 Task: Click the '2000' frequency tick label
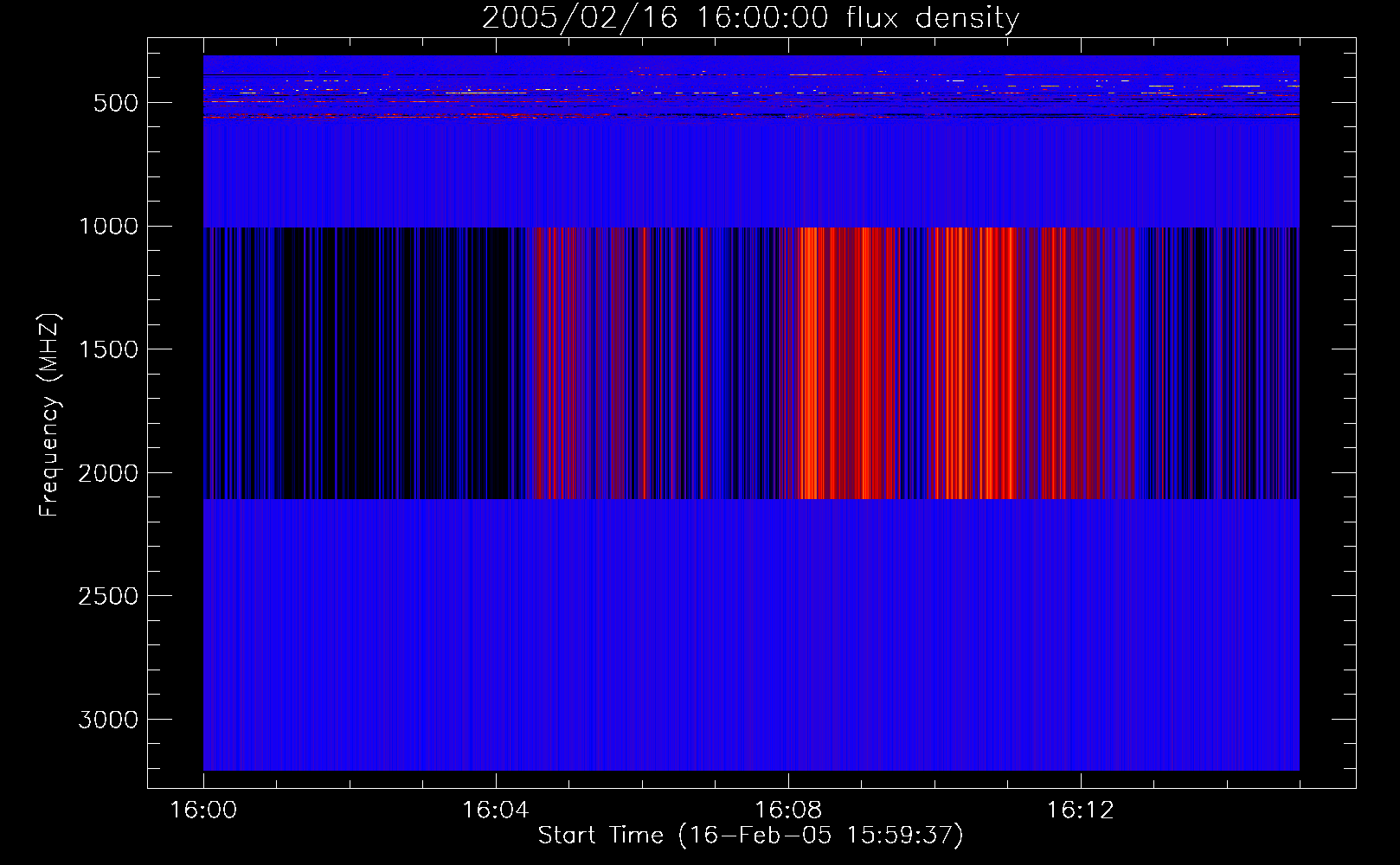[x=108, y=473]
